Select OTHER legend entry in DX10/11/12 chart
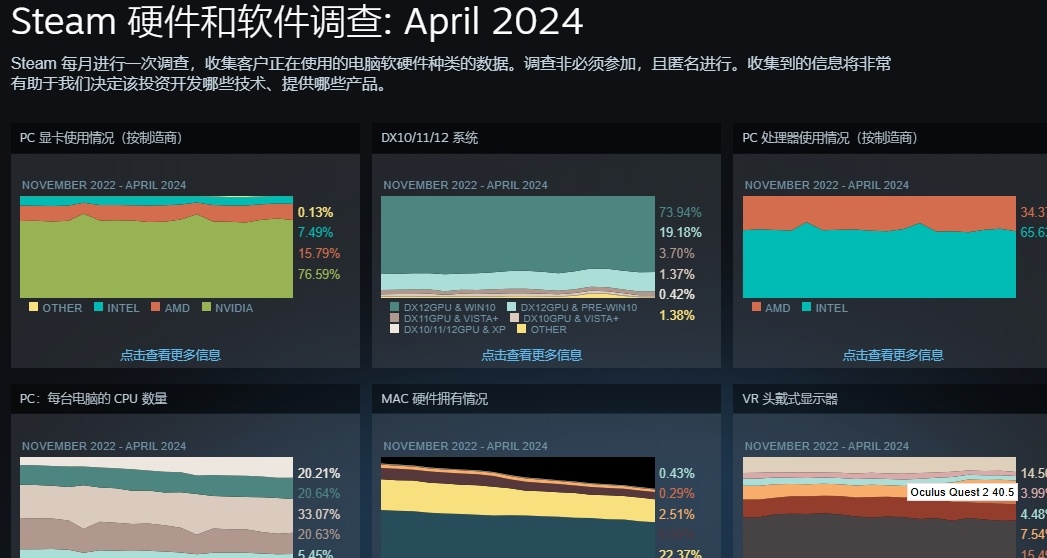Viewport: 1047px width, 558px height. (542, 329)
